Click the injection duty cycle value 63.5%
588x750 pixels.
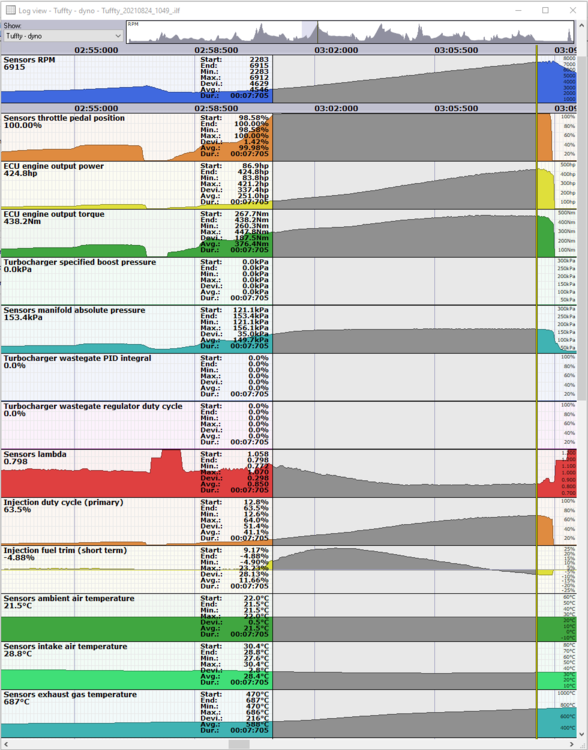click(17, 510)
